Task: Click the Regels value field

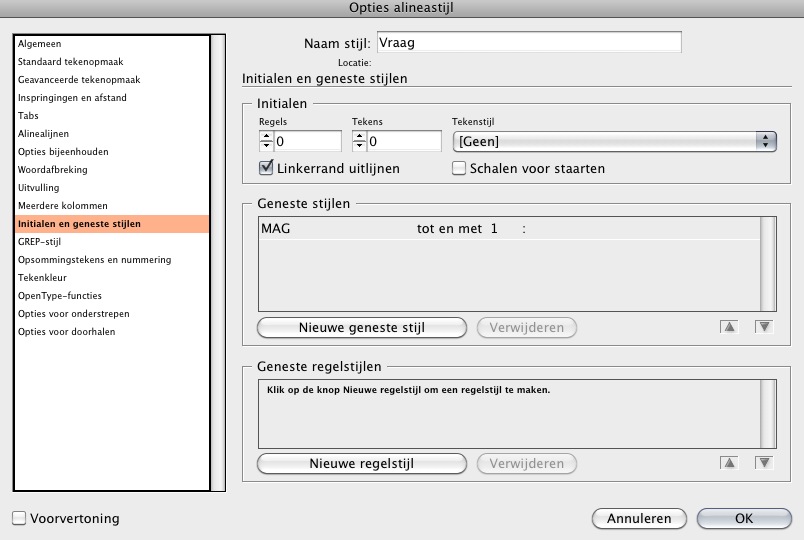Action: tap(308, 141)
